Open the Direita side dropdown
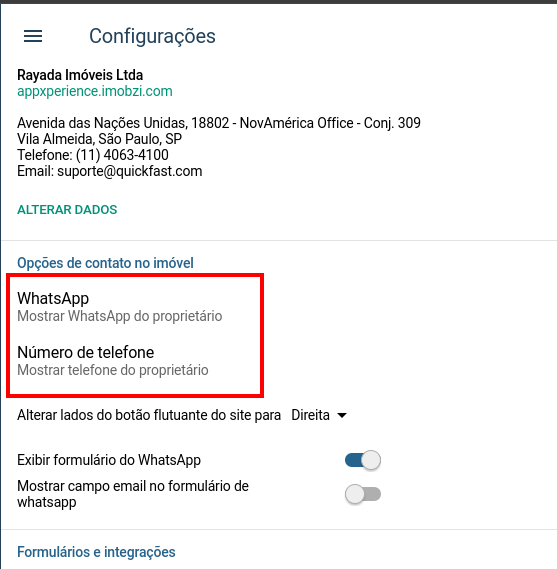This screenshot has height=569, width=557. point(319,415)
